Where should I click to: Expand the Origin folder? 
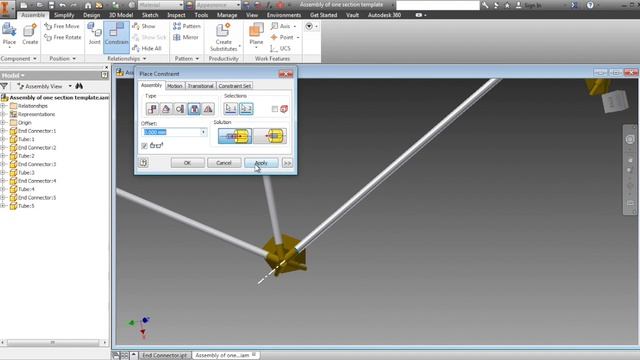(x=3, y=122)
